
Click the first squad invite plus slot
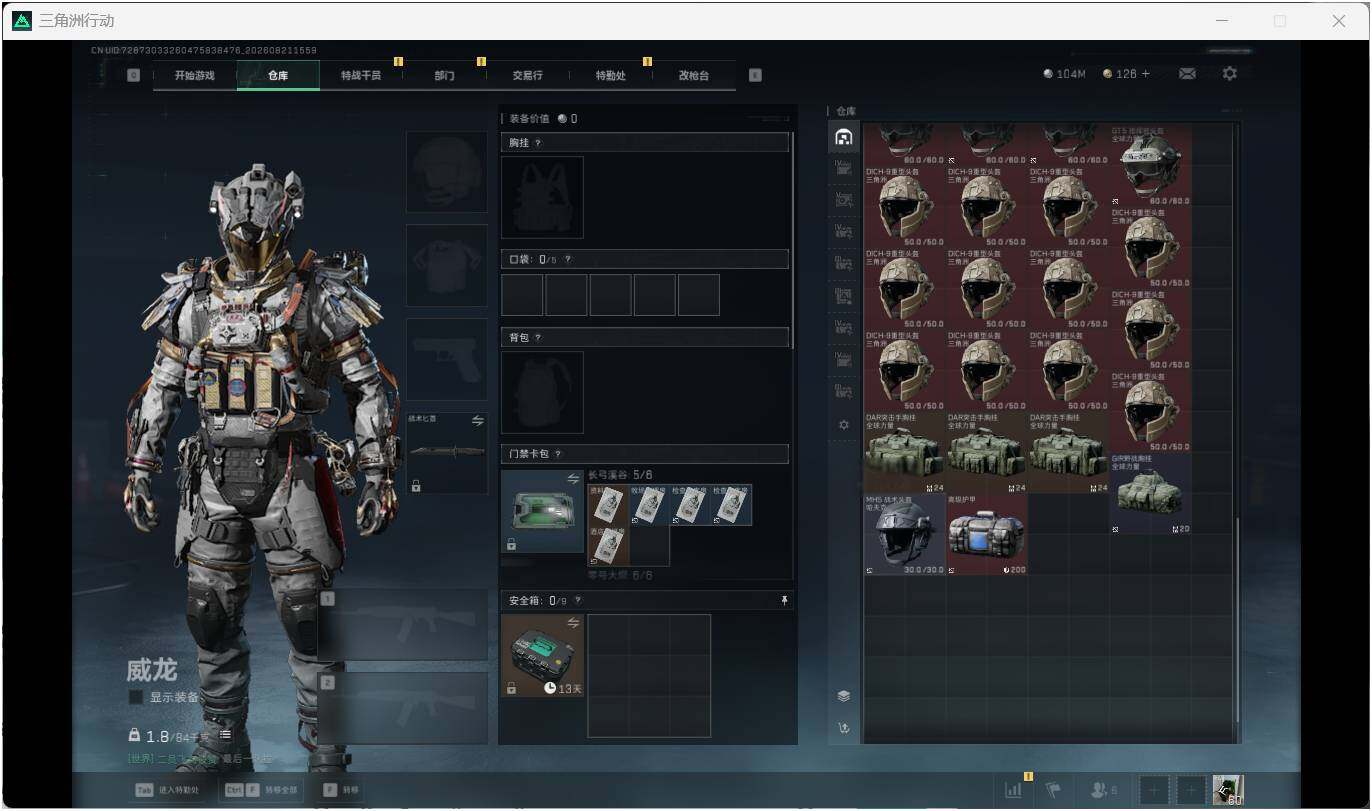click(1153, 790)
